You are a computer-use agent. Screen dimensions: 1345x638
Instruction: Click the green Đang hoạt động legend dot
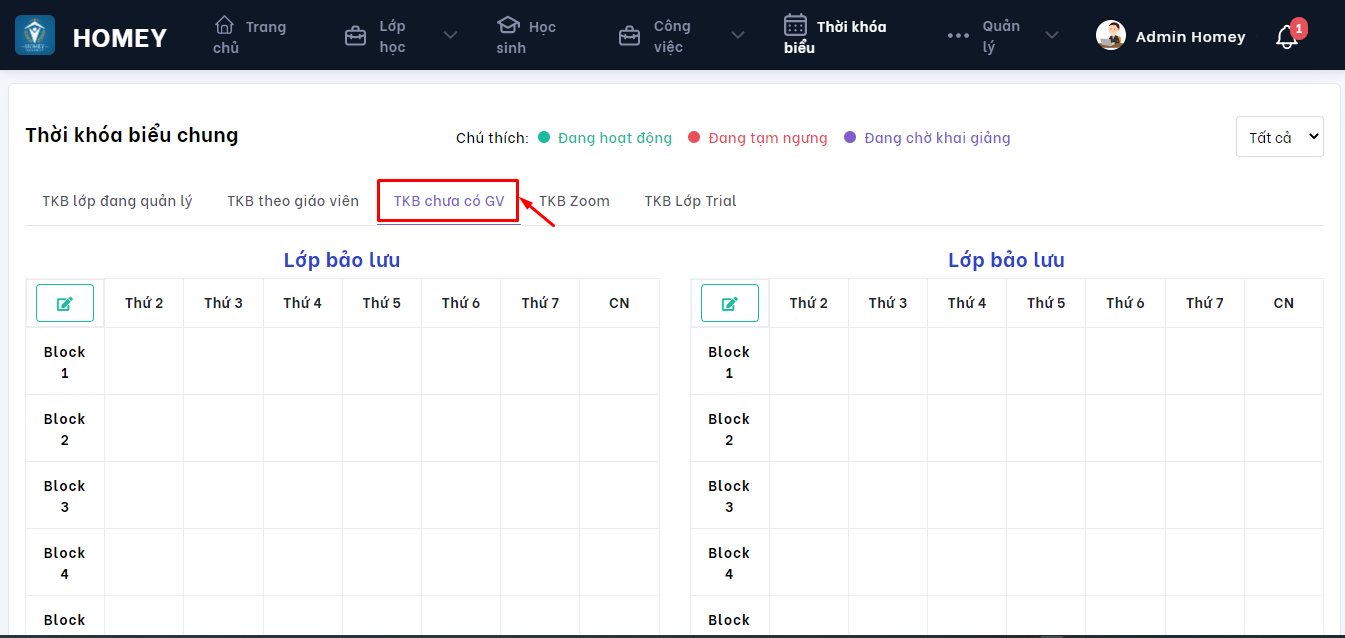pyautogui.click(x=544, y=138)
